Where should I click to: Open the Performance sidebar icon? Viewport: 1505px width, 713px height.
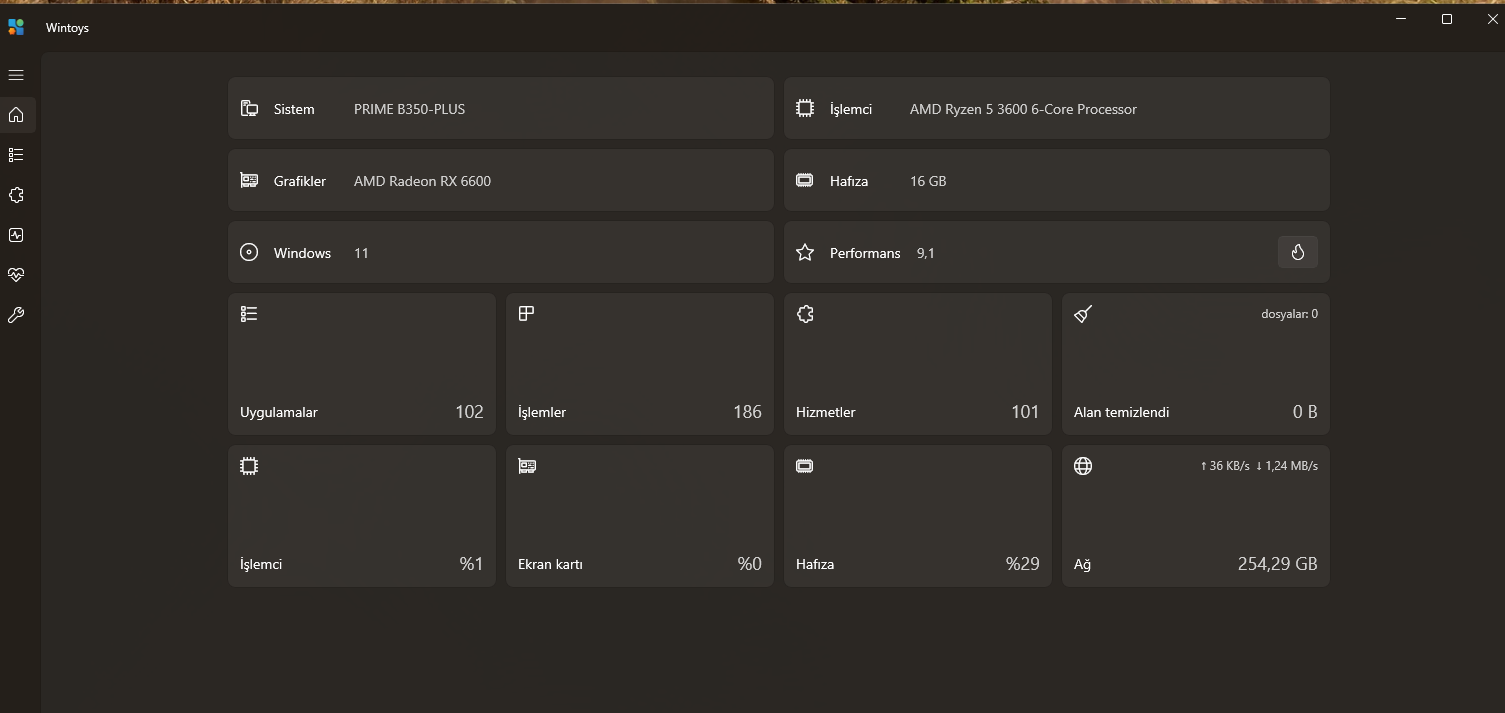pyautogui.click(x=16, y=235)
